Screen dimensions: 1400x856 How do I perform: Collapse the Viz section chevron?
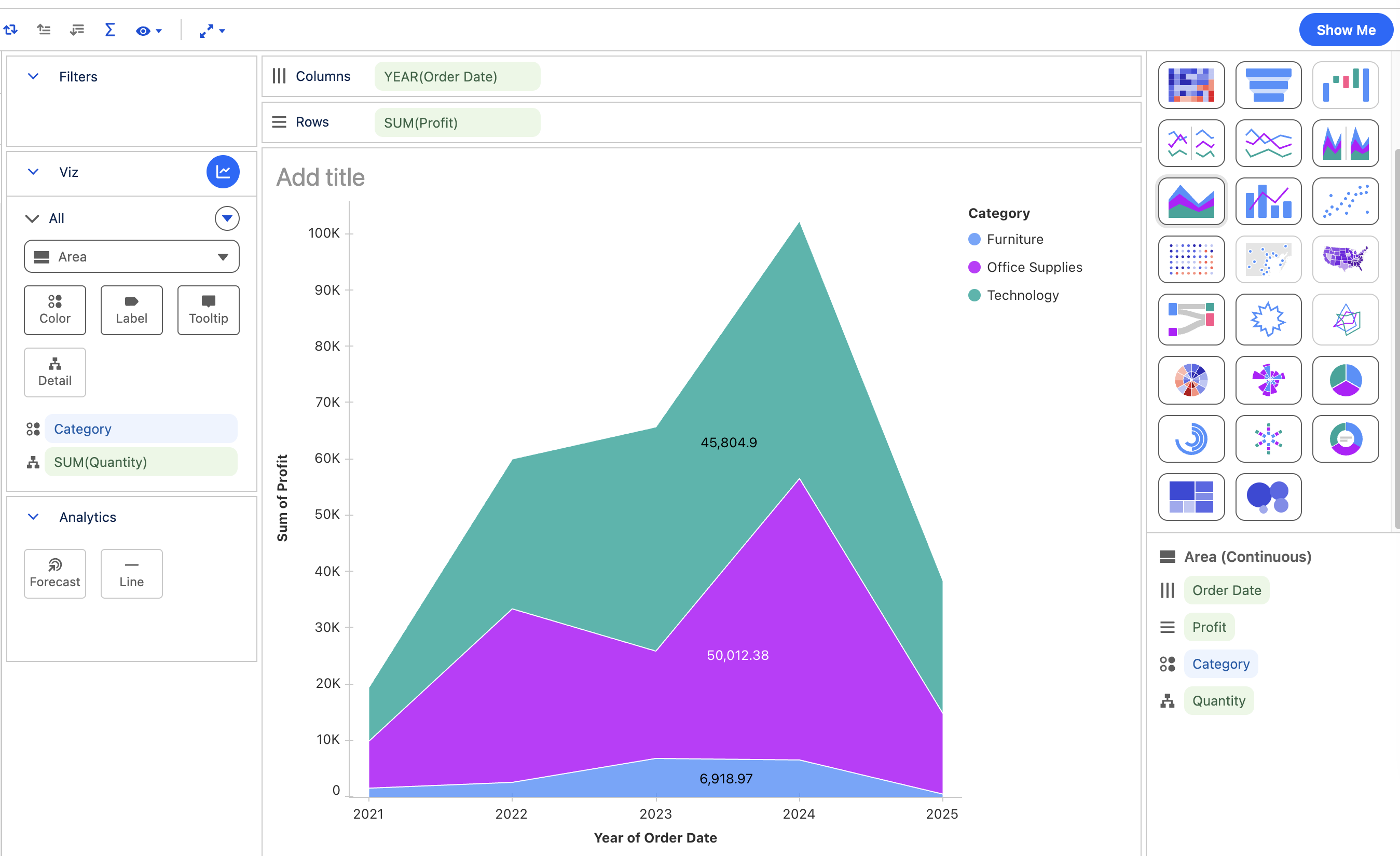(x=34, y=172)
